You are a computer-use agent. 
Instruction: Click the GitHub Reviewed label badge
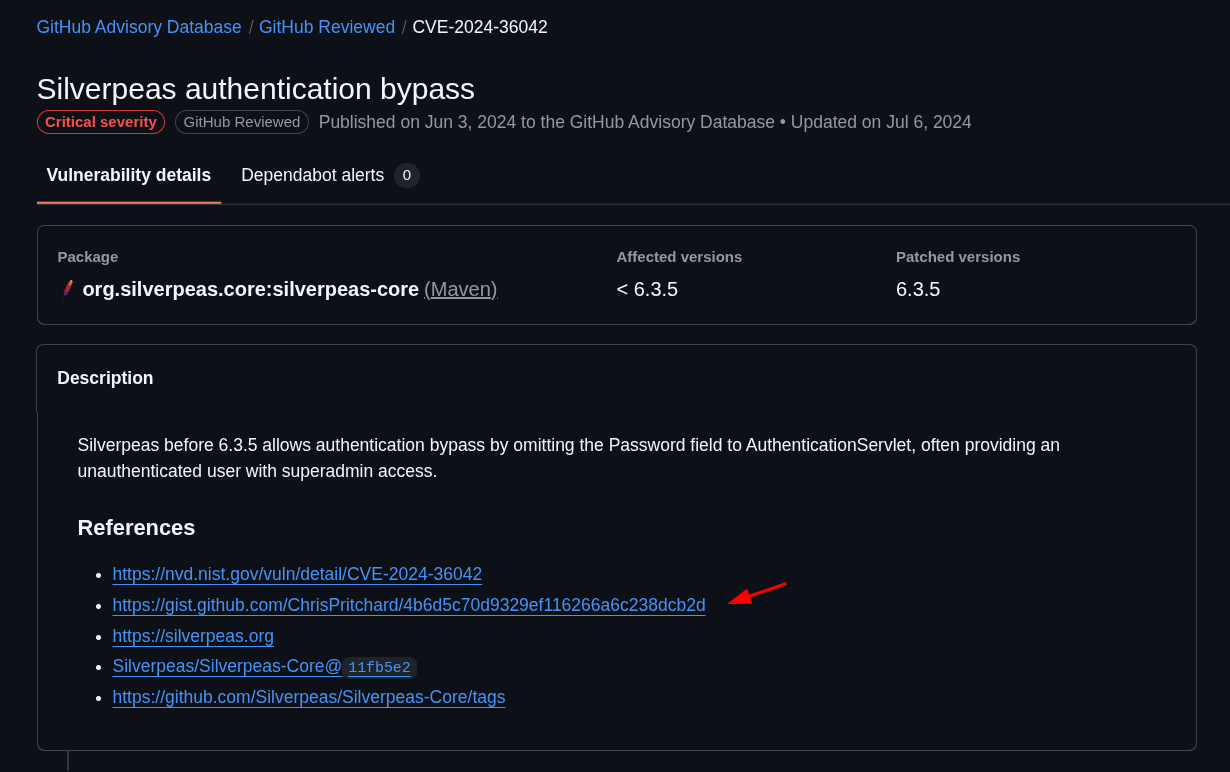point(242,122)
